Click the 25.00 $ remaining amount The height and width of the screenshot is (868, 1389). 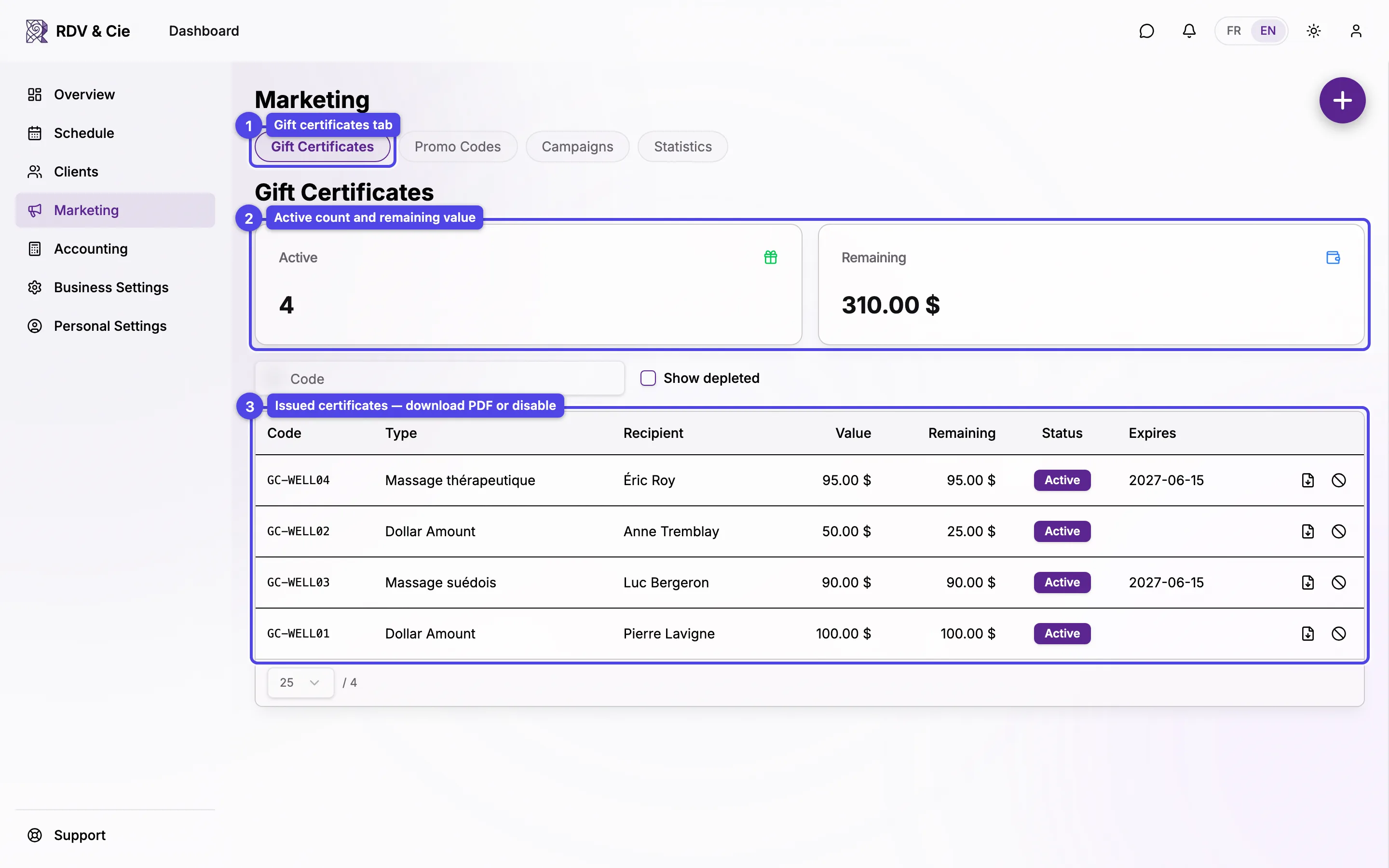click(x=971, y=531)
